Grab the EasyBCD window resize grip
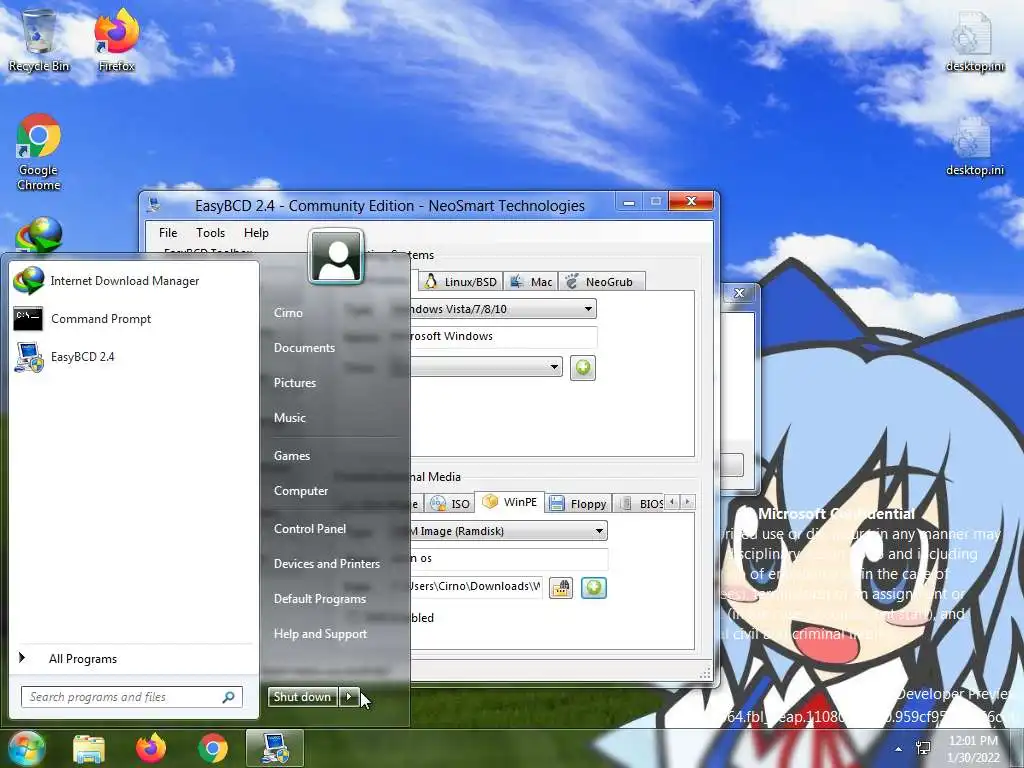This screenshot has width=1024, height=768. [705, 673]
